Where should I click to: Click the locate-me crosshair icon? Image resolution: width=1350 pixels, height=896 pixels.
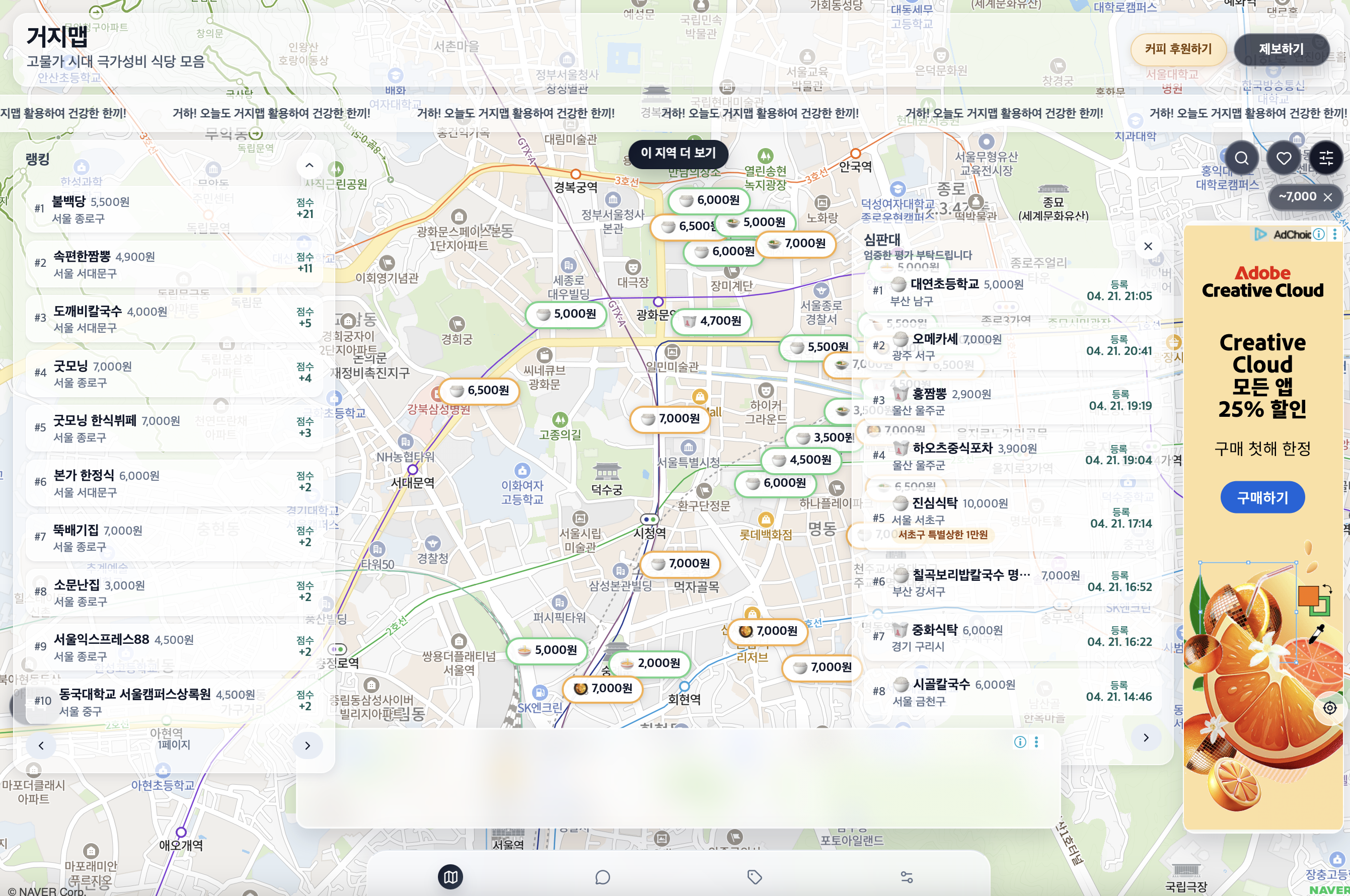(1330, 708)
